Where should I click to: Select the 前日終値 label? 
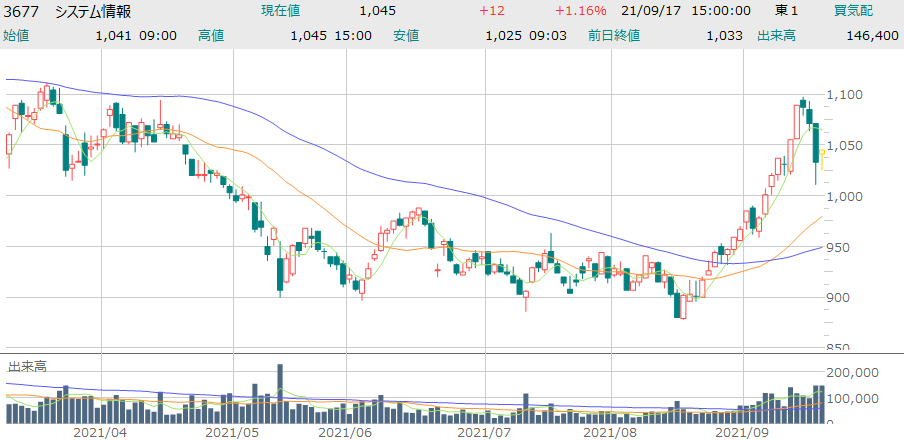pos(614,35)
